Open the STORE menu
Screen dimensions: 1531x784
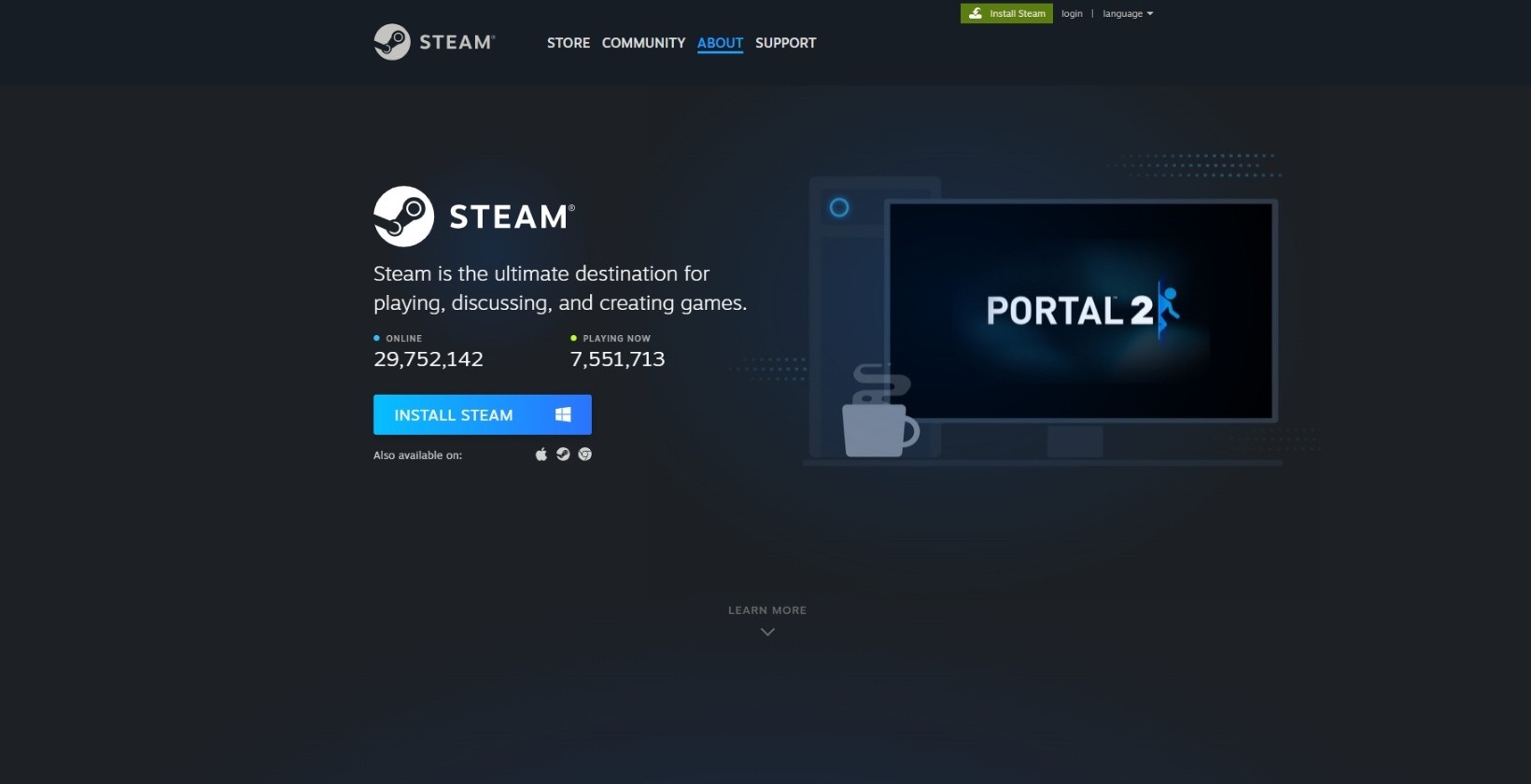(569, 43)
